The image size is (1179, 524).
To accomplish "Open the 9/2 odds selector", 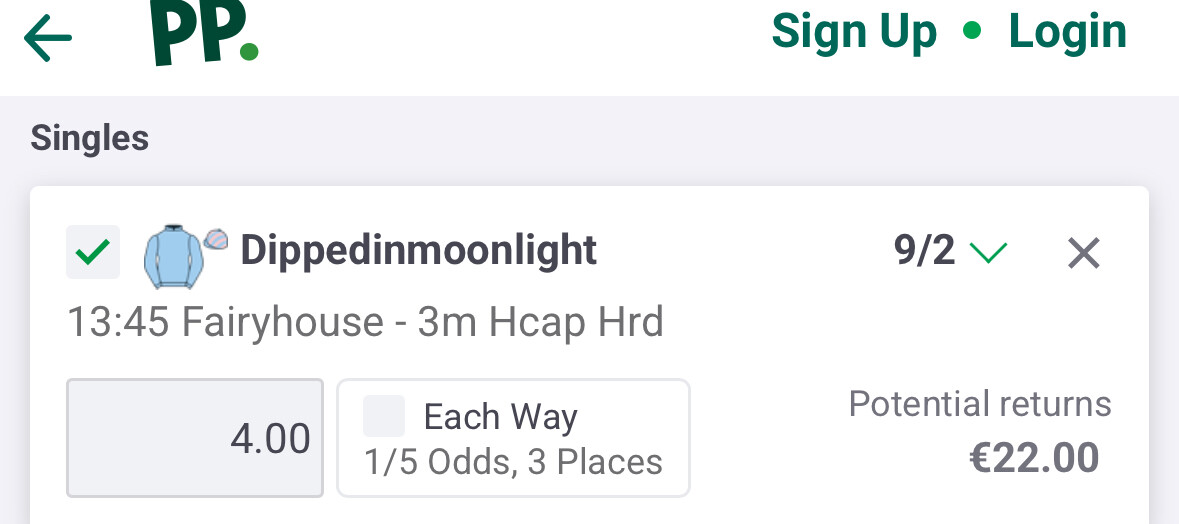I will pos(924,251).
